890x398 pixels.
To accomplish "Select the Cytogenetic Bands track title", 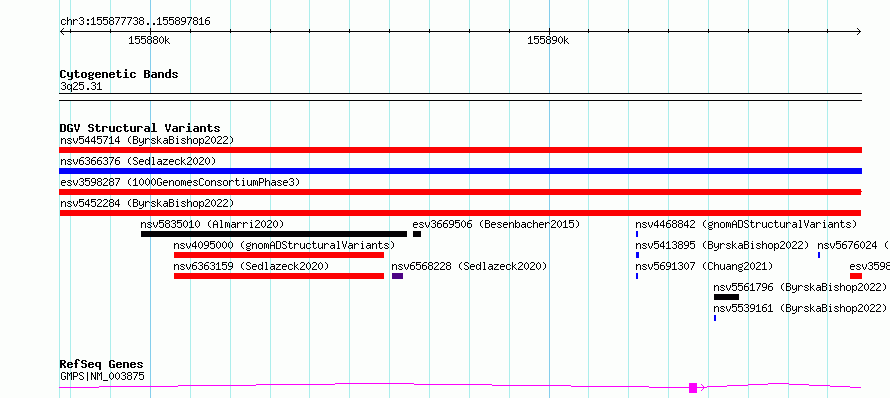I will [119, 74].
